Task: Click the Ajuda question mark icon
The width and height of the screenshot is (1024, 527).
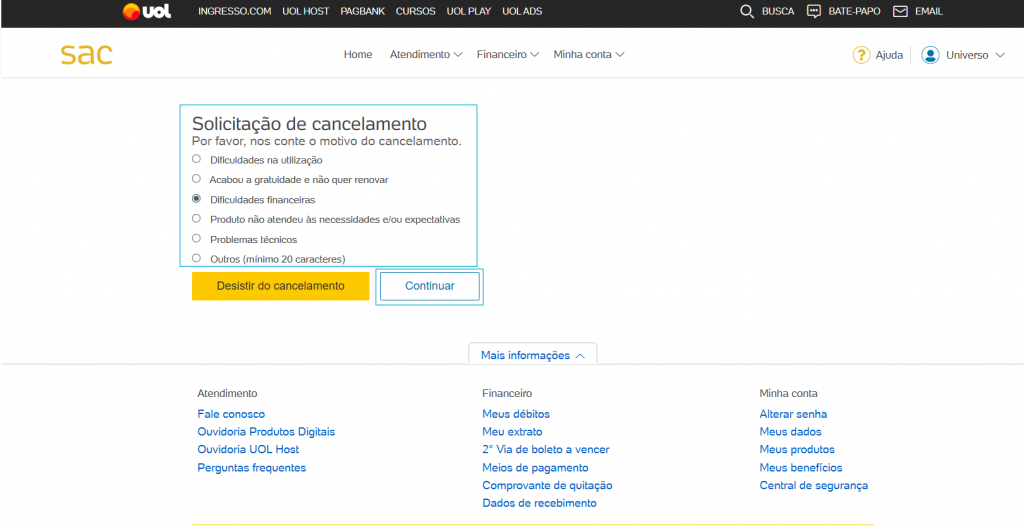Action: [x=861, y=55]
